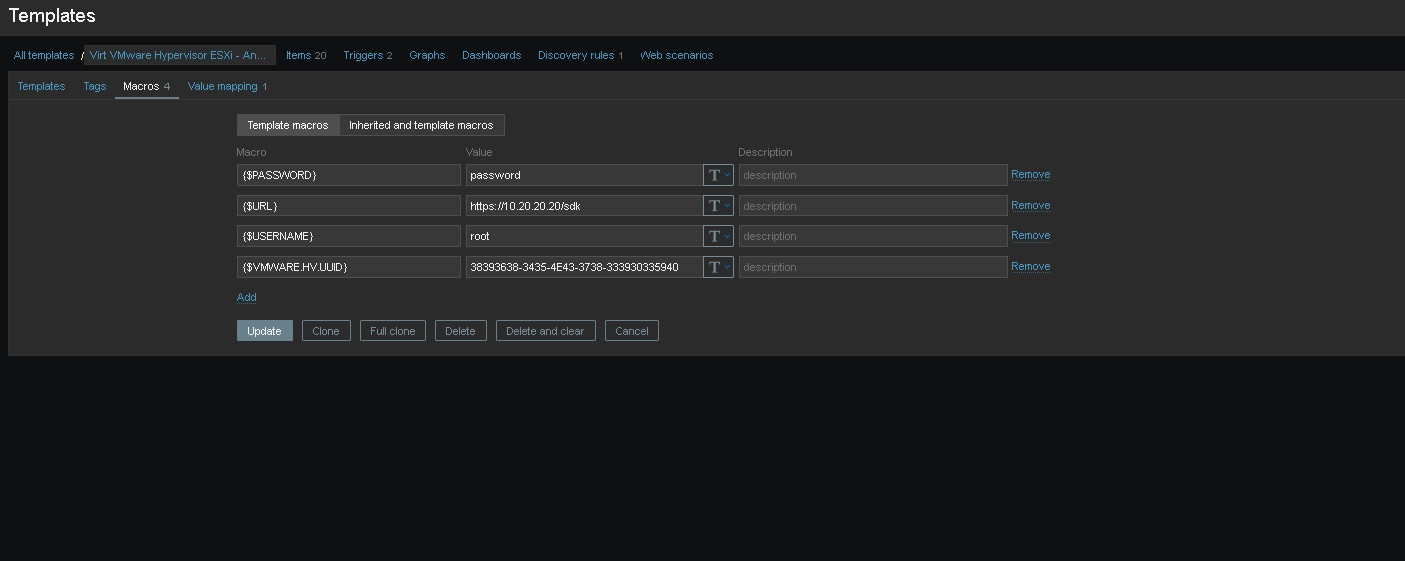The image size is (1405, 561).
Task: Open value type dropdown for {$PASSWORD} macro
Action: [718, 175]
